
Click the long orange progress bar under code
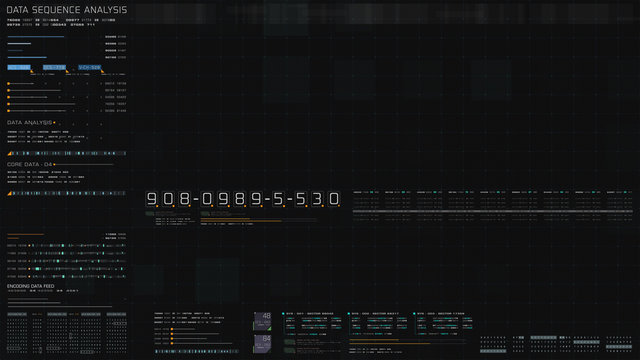click(241, 221)
